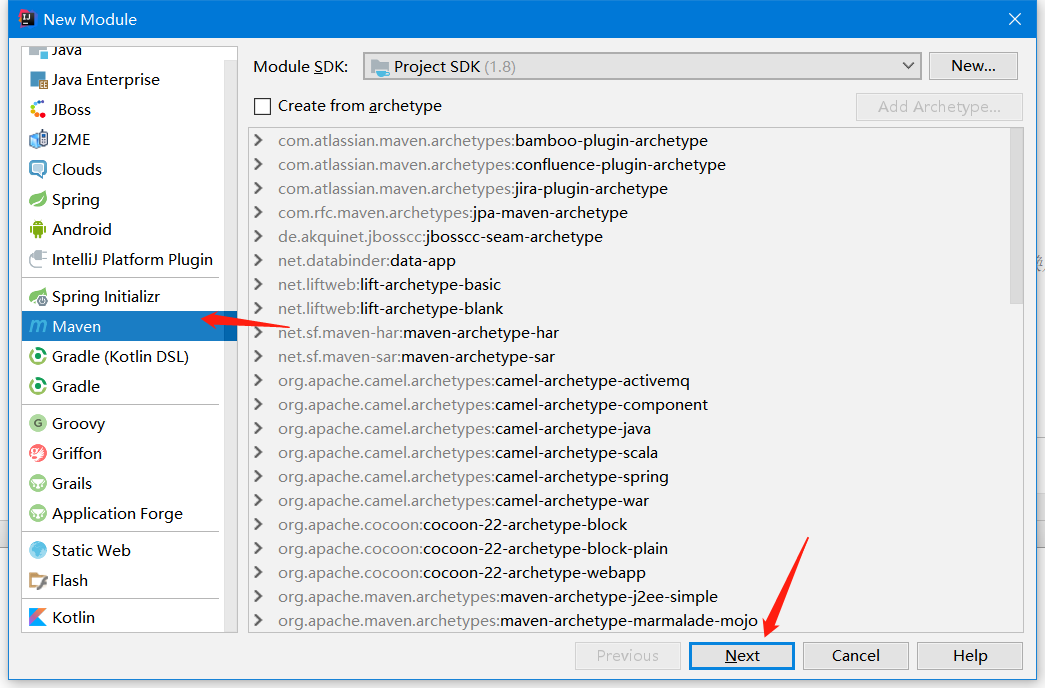1045x688 pixels.
Task: Select camel-archetype-component row
Action: (629, 405)
